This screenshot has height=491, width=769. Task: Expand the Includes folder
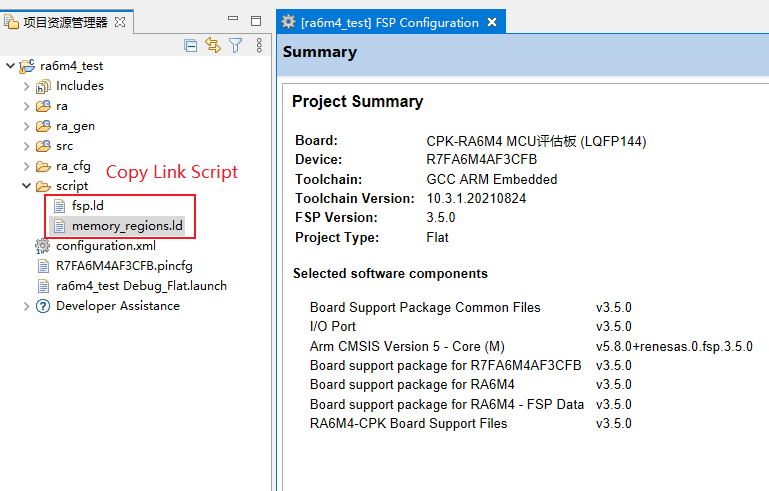coord(26,86)
